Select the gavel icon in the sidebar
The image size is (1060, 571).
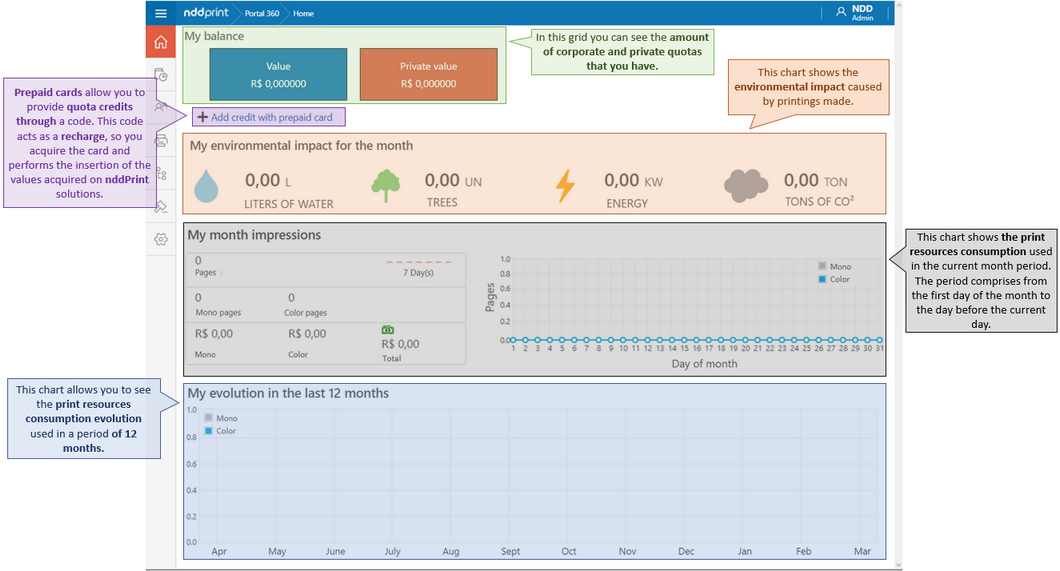point(160,207)
